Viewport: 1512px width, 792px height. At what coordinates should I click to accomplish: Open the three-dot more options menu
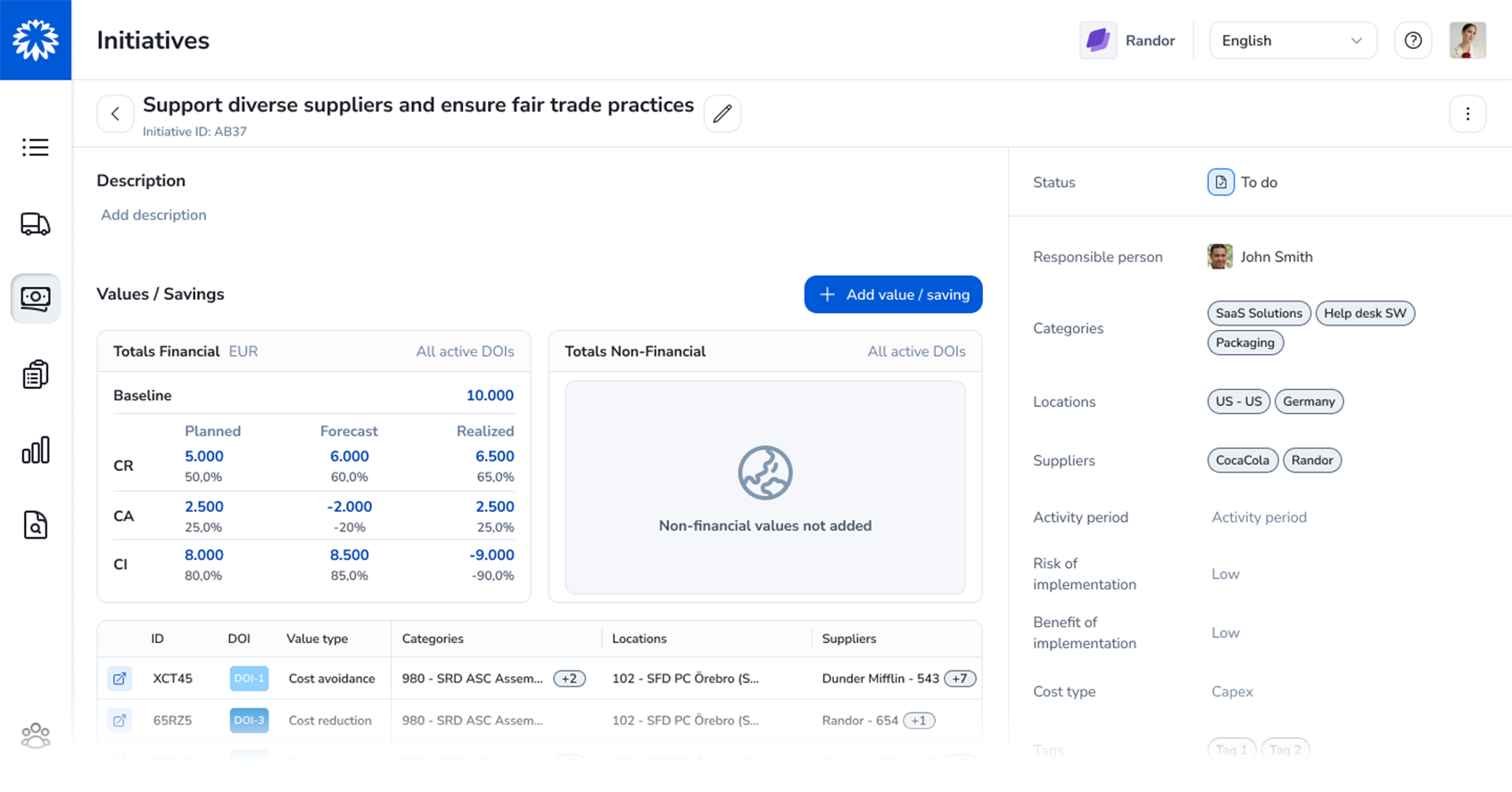(x=1467, y=113)
